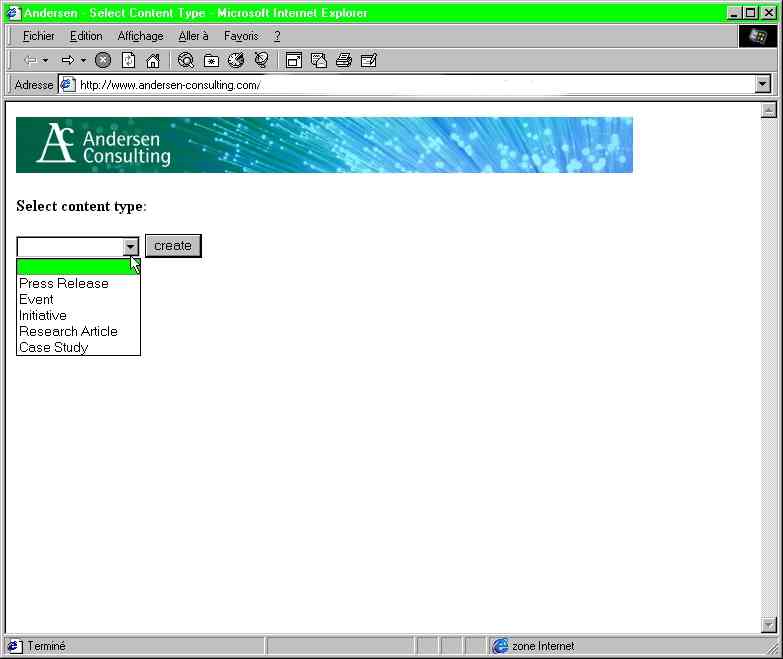Choose Initiative from the list

click(78, 315)
